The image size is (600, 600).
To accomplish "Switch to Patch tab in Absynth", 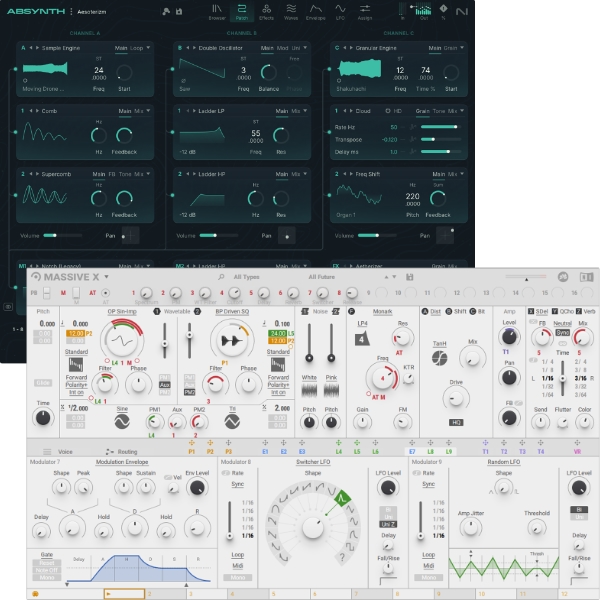I will (241, 12).
